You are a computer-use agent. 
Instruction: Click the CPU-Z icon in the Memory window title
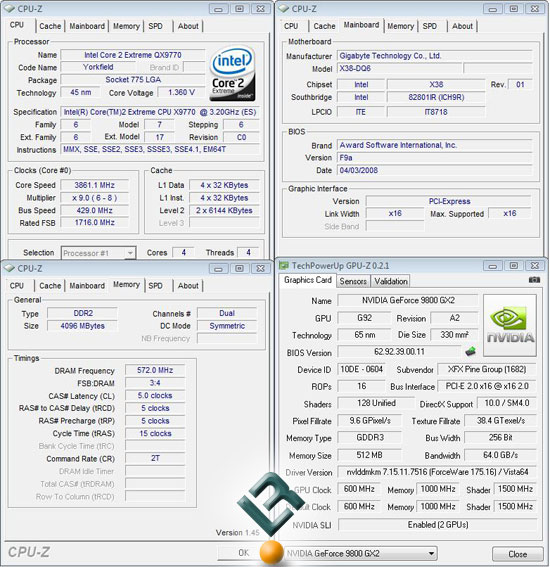(9, 268)
